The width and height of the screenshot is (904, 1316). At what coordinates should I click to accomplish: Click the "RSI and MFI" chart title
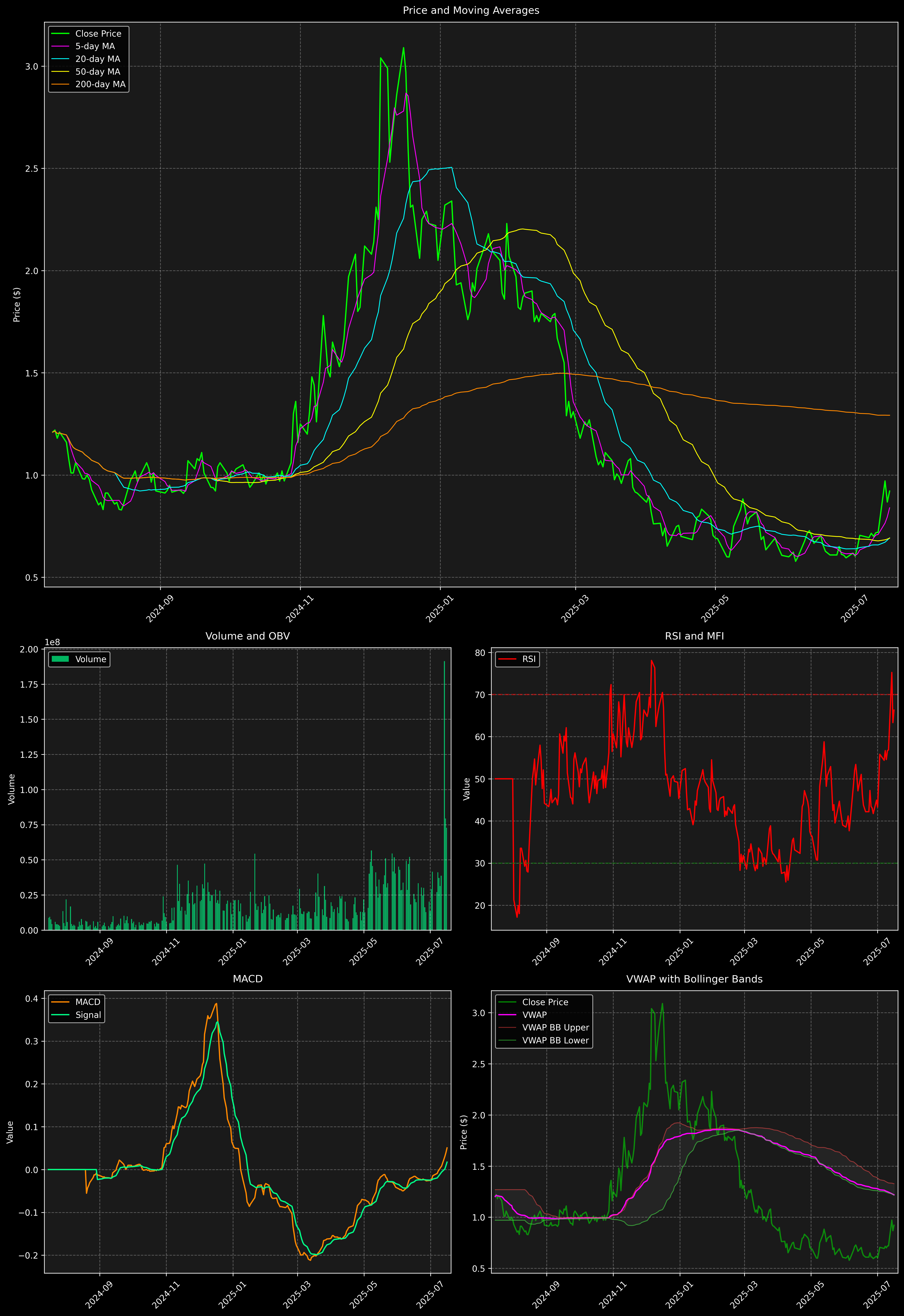click(694, 636)
